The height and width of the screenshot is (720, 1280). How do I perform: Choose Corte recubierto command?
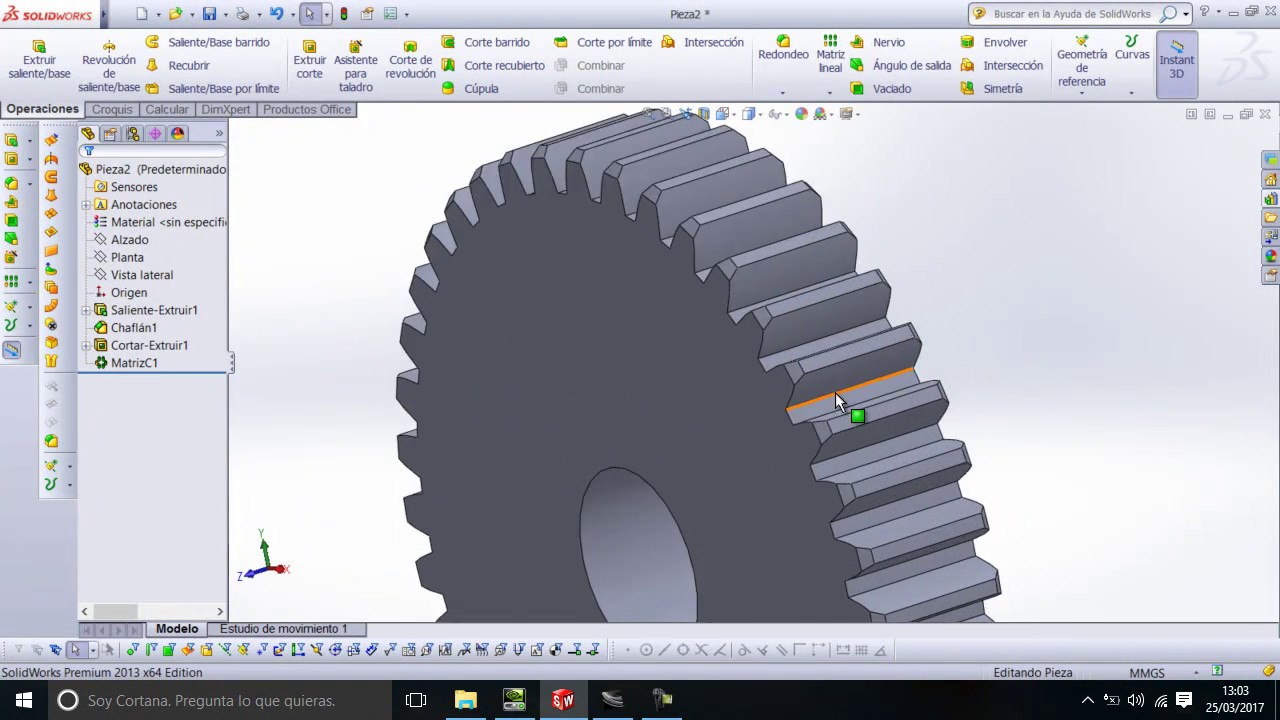pyautogui.click(x=494, y=65)
